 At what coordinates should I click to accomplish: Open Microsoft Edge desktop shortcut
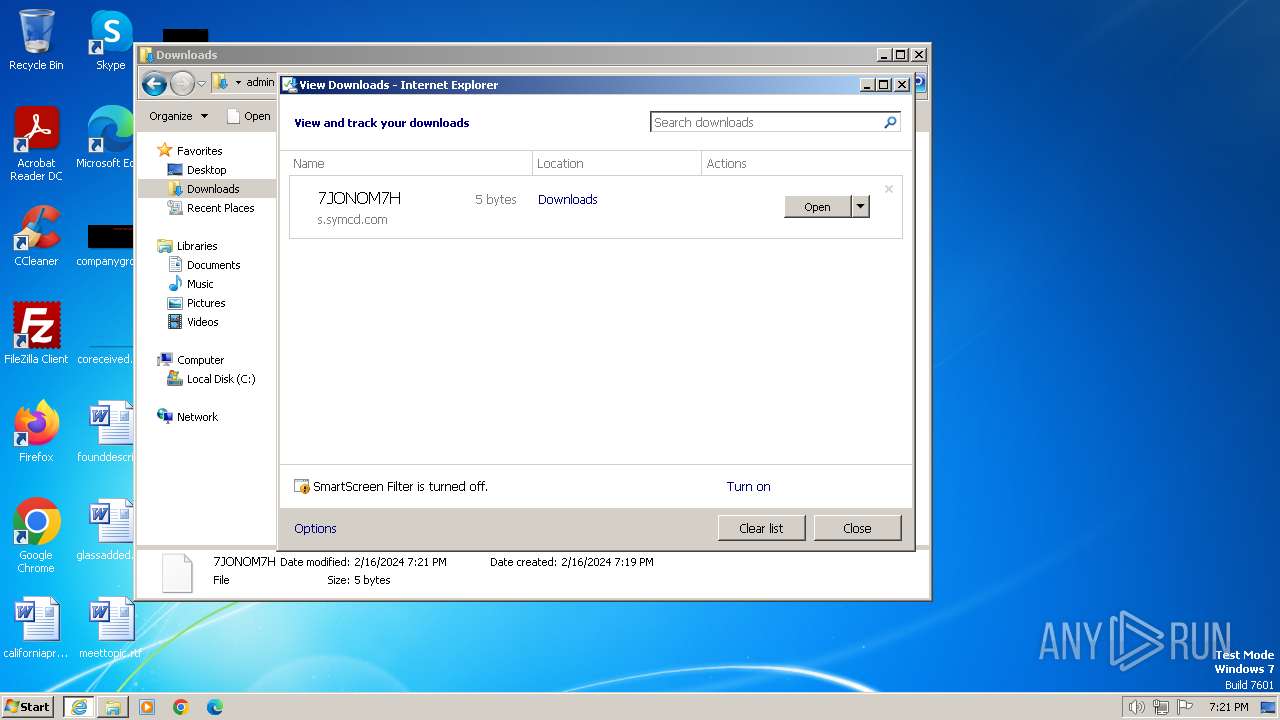108,137
